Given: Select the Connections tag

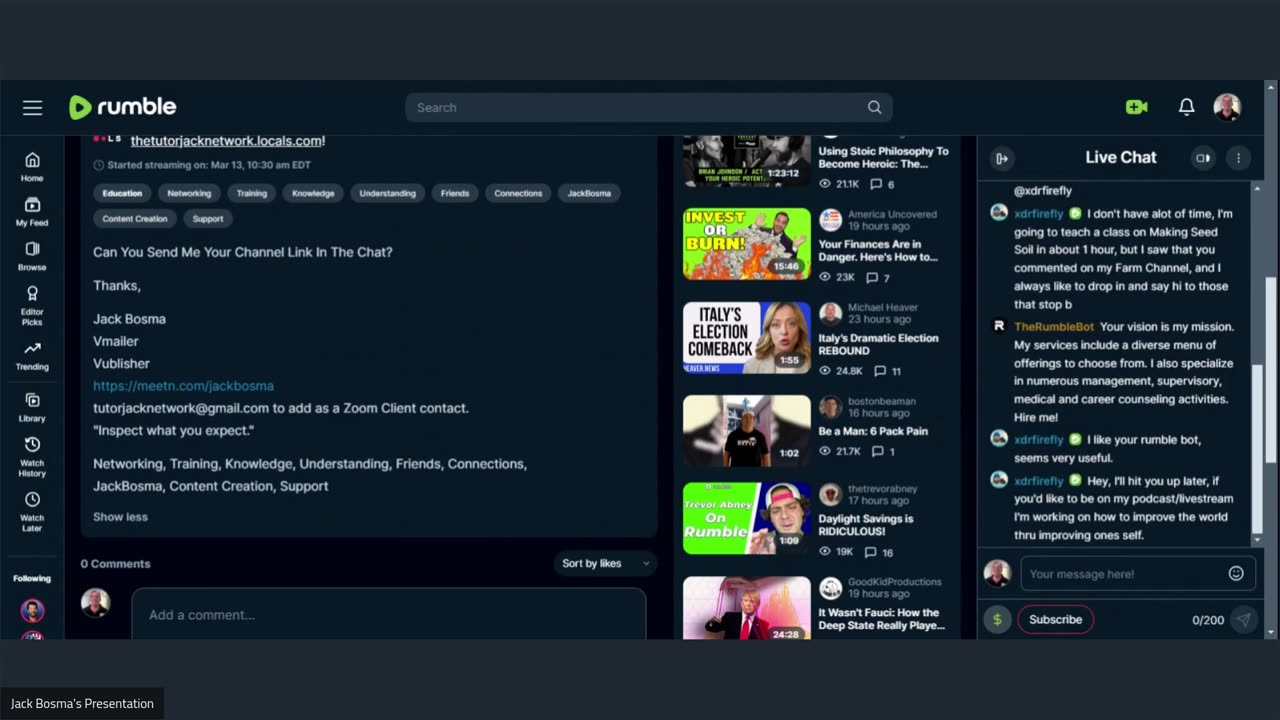Looking at the screenshot, I should [x=518, y=193].
